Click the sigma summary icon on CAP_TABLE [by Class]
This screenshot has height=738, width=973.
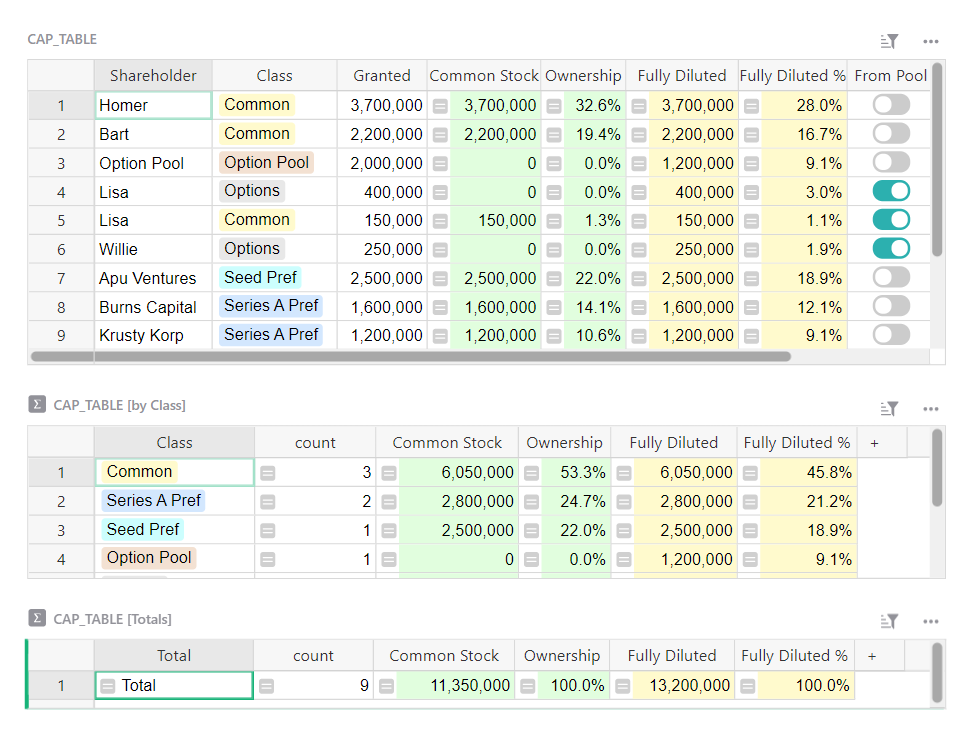pyautogui.click(x=37, y=404)
